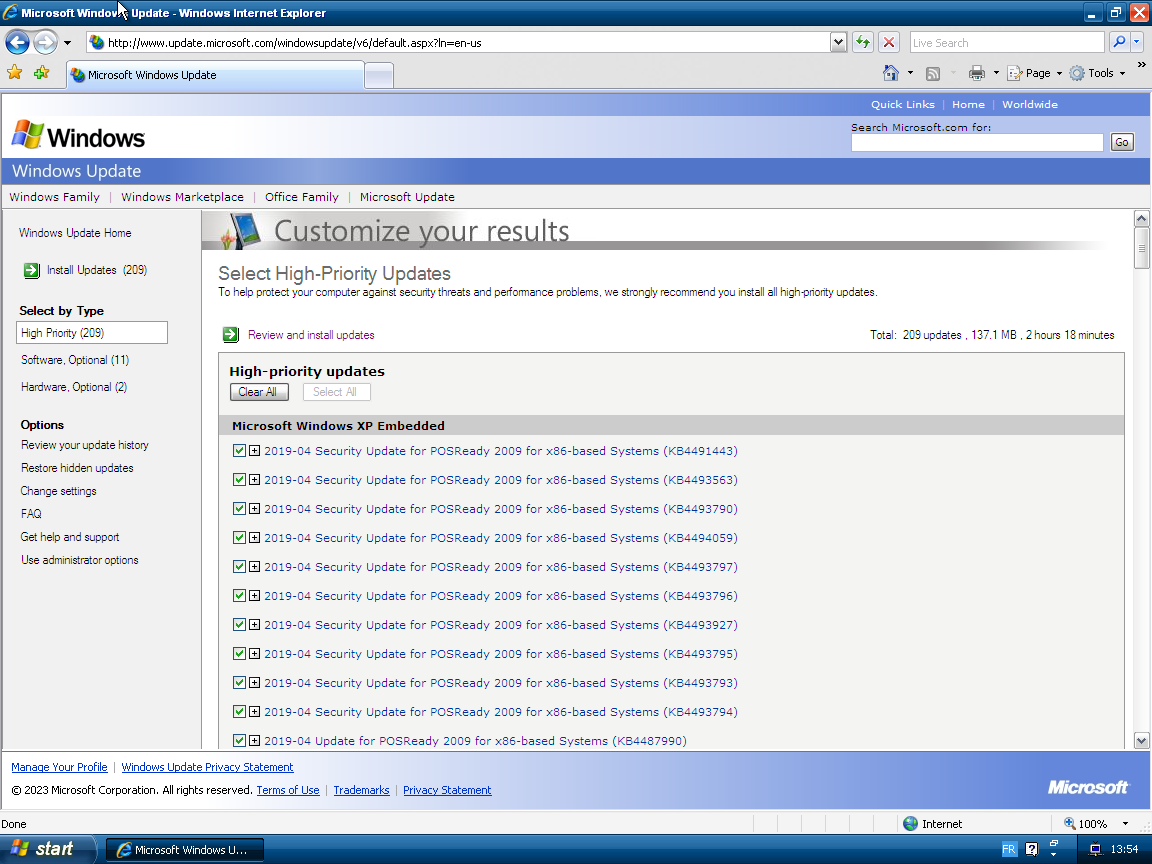Select Software, Optional (11) category
Image resolution: width=1152 pixels, height=864 pixels.
click(75, 360)
